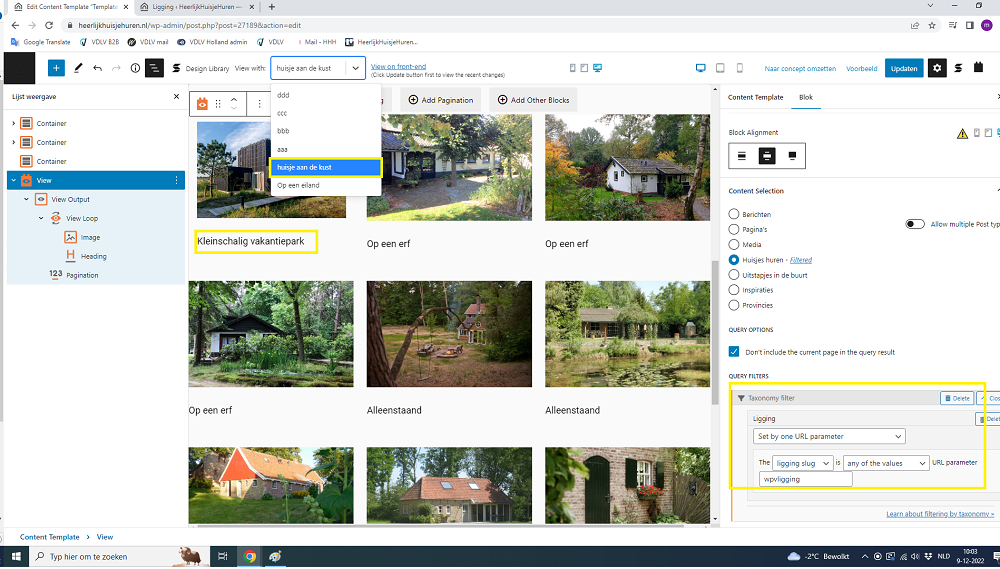Switch to the Content Template tab

tap(756, 97)
